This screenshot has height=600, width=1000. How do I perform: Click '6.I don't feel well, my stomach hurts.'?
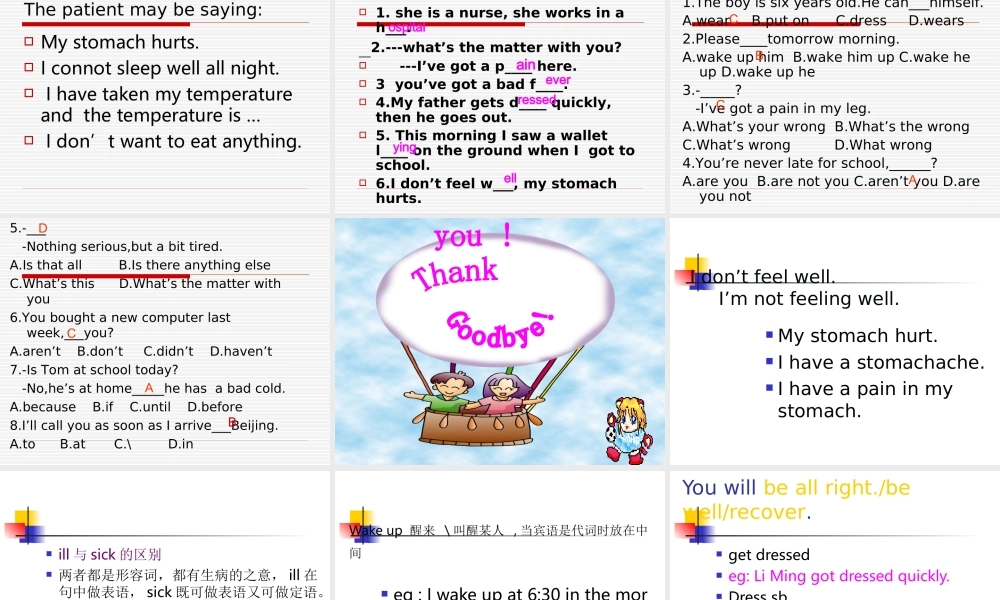coord(496,190)
